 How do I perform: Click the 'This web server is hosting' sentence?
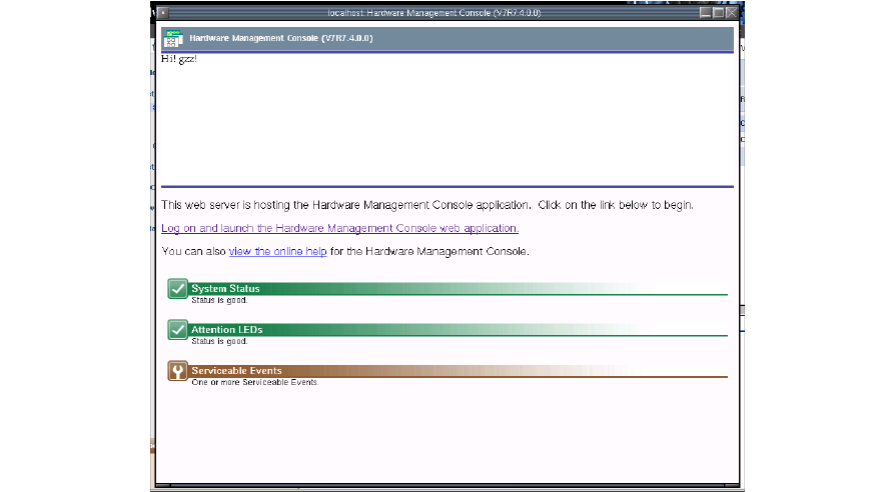click(427, 205)
